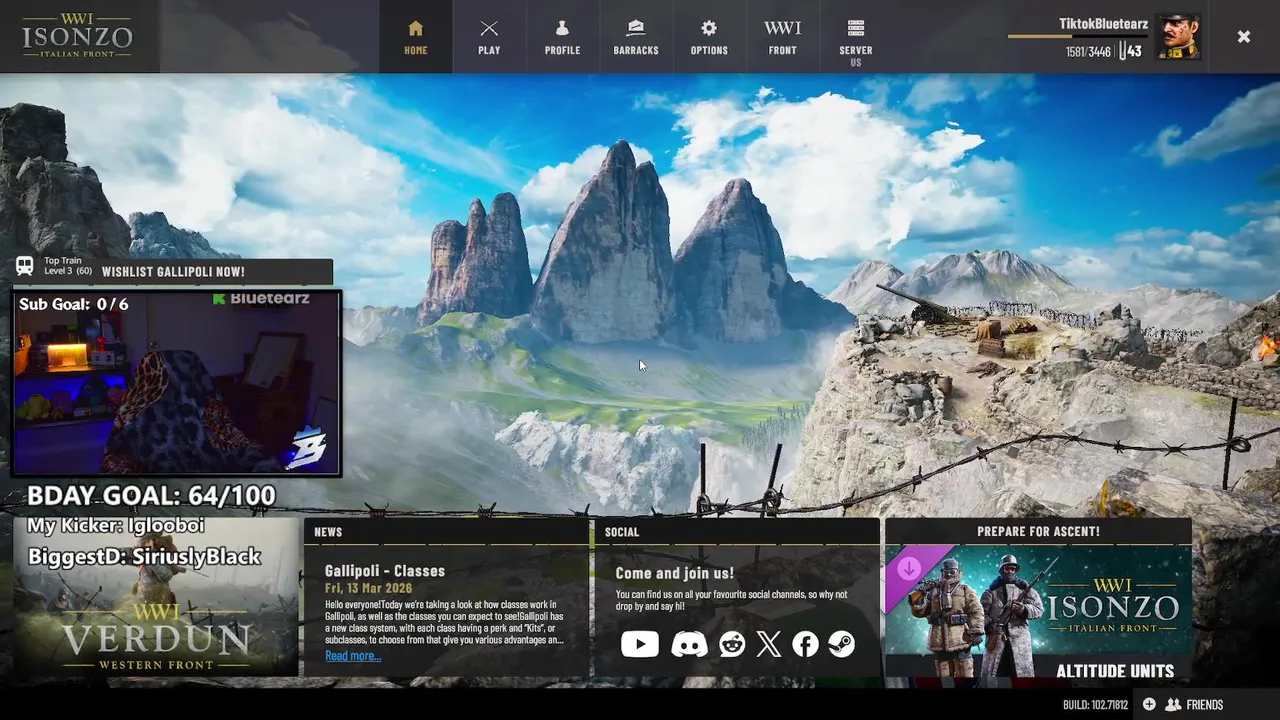This screenshot has width=1280, height=720.
Task: Click the Bday Goal 64/100 text
Action: (x=151, y=496)
